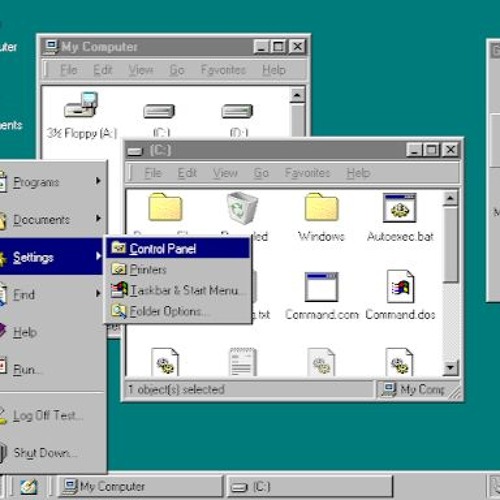Screen dimensions: 500x500
Task: Select the bottom-right gear settings file icon
Action: click(x=399, y=362)
